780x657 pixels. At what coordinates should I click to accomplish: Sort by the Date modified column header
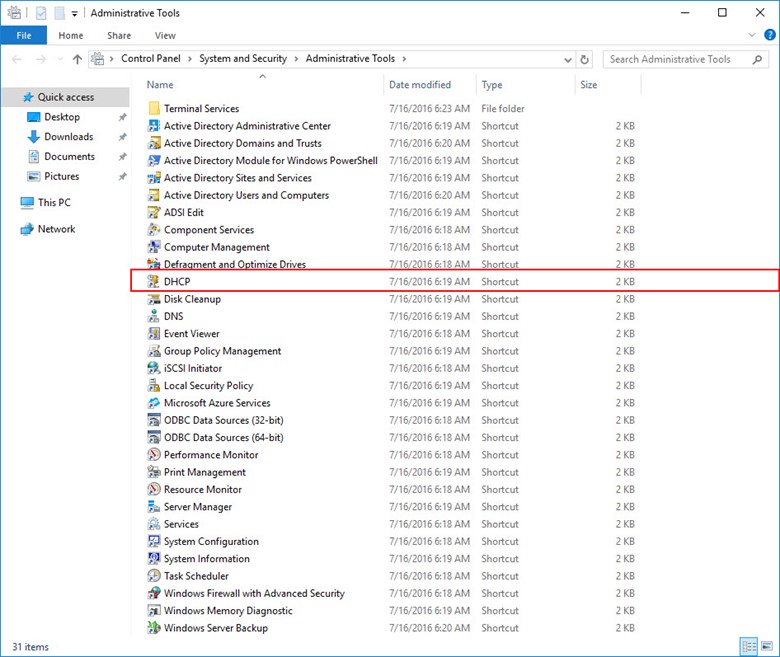[x=420, y=85]
